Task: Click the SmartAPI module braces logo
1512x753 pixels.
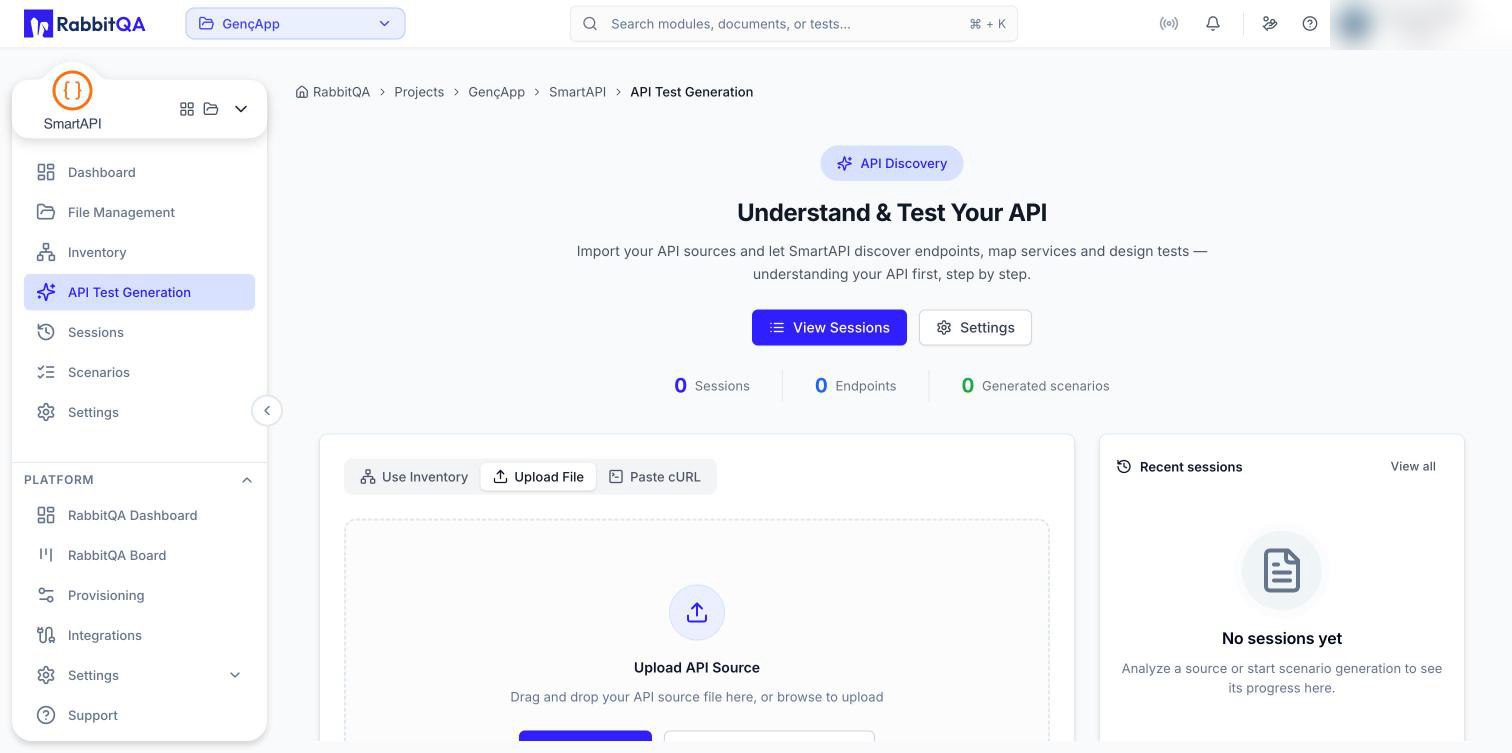Action: point(72,90)
